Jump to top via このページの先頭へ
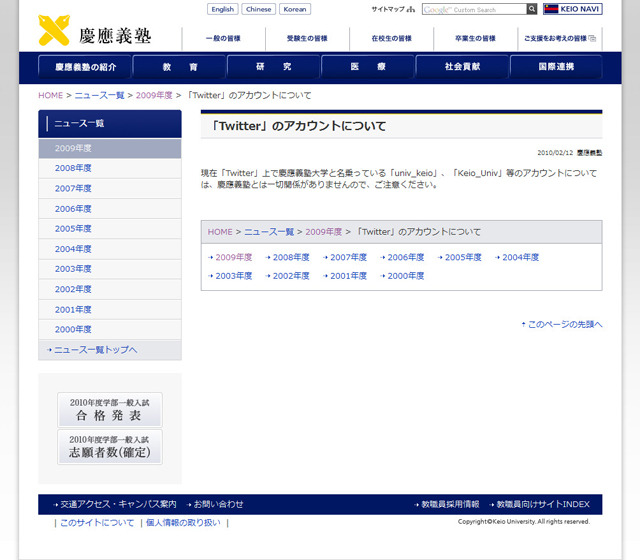 (x=565, y=324)
